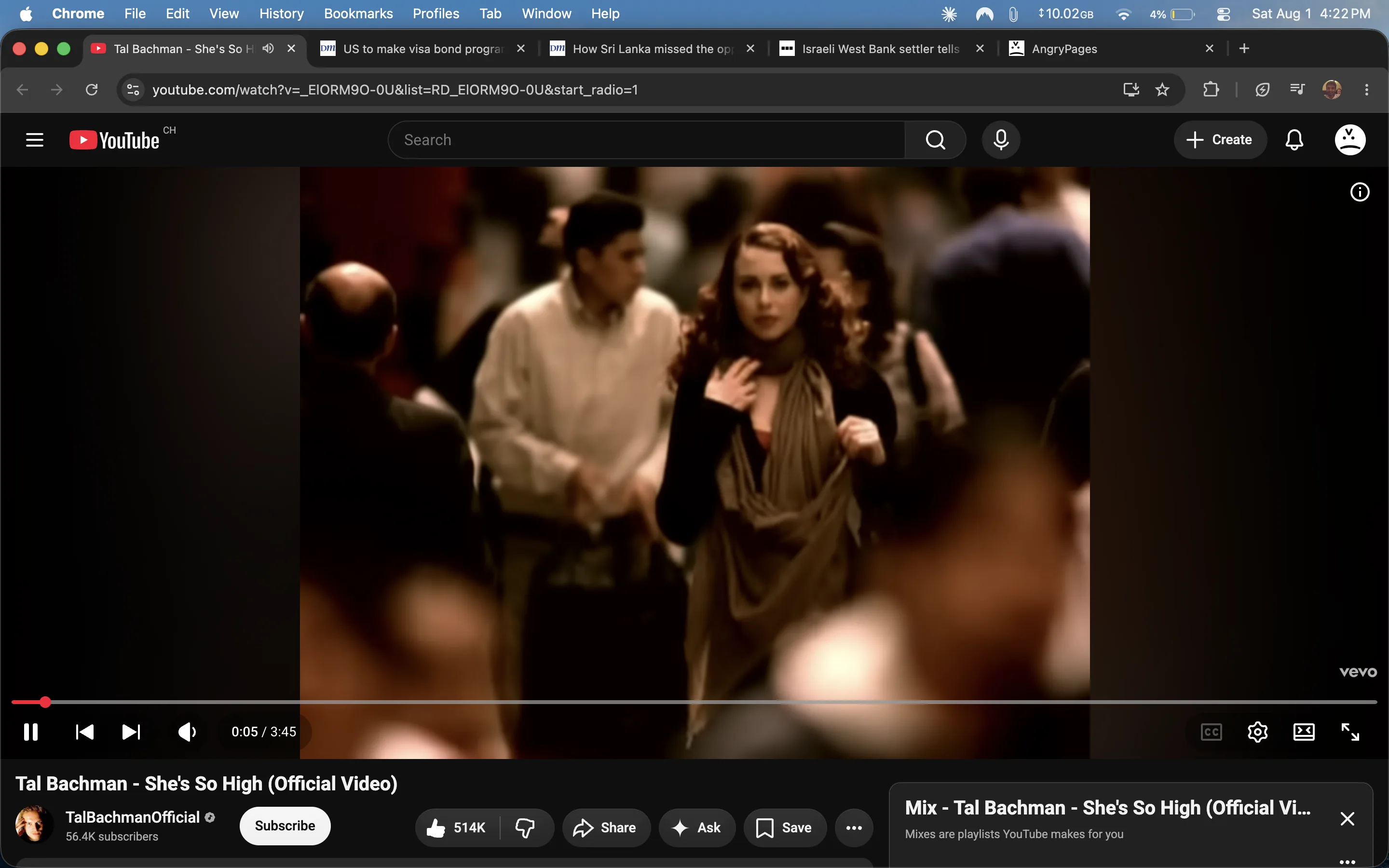Open the YouTube account avatar menu
Viewport: 1389px width, 868px height.
[1350, 139]
